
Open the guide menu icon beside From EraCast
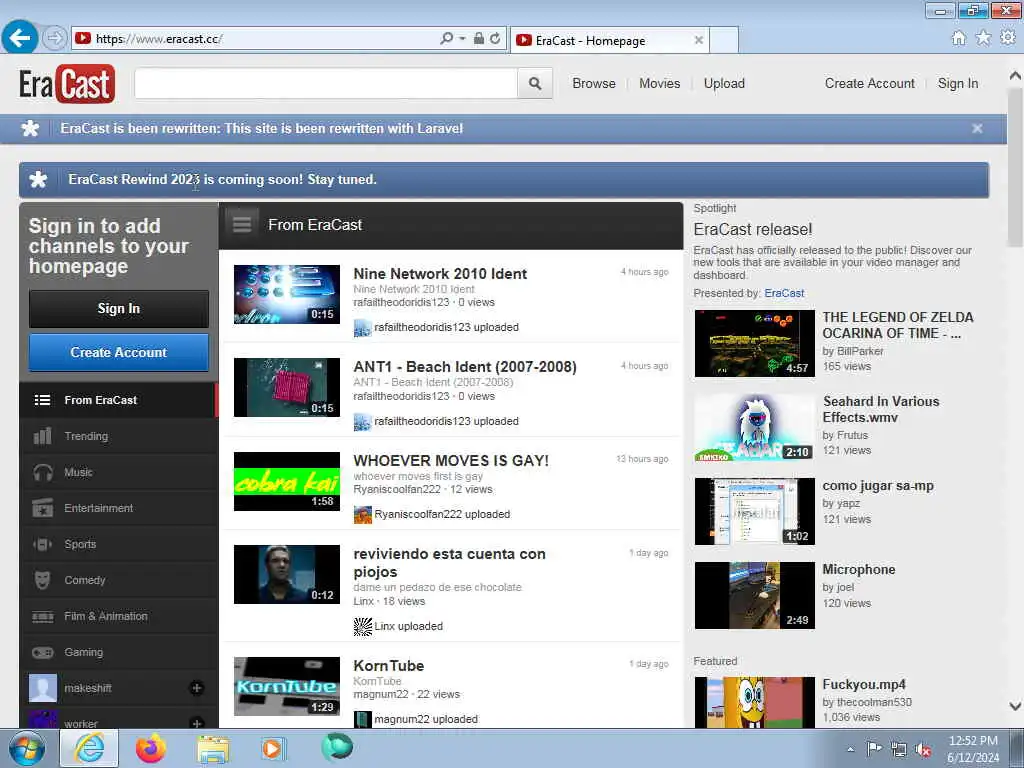pos(242,225)
